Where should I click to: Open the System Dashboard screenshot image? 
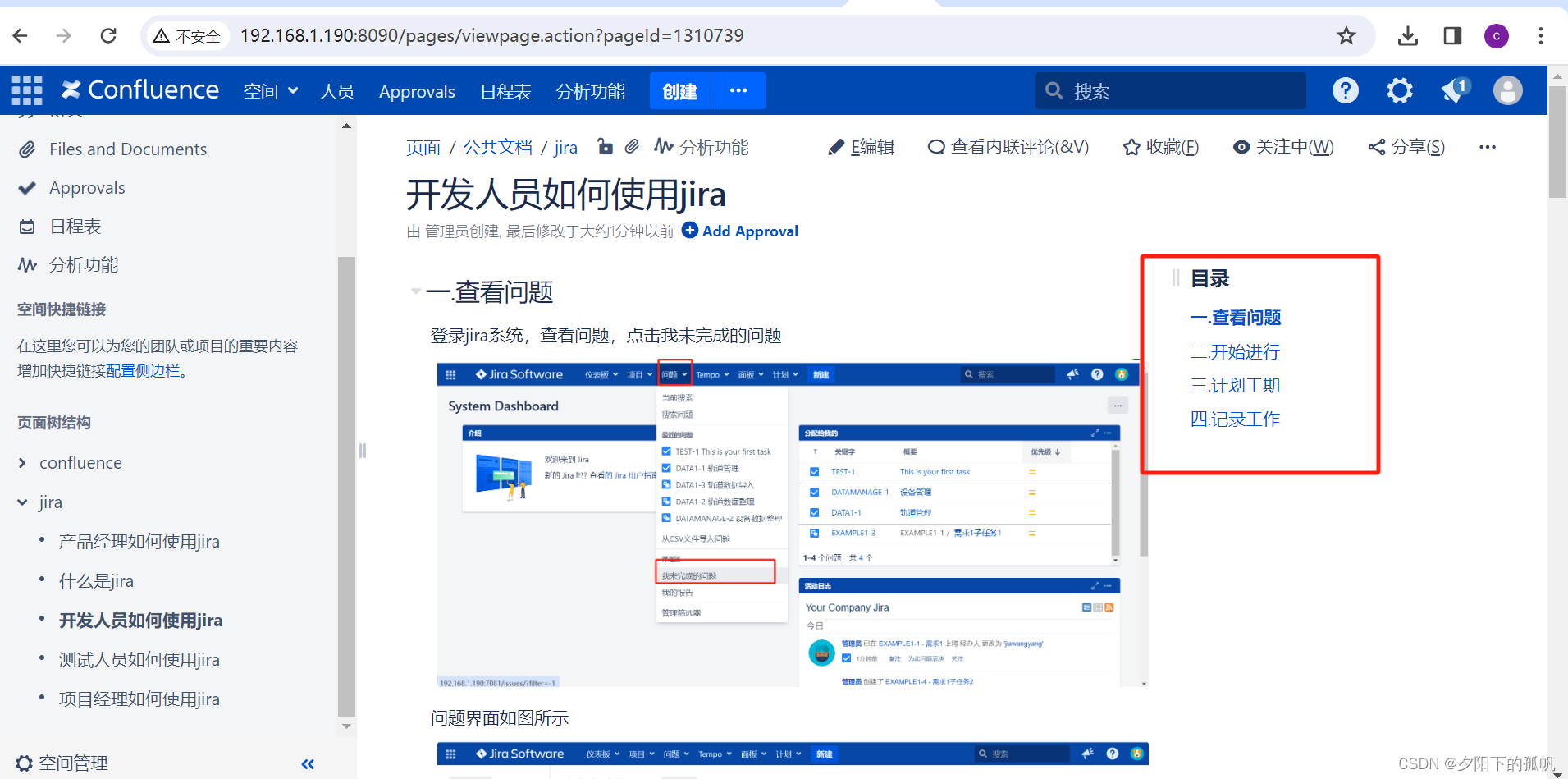click(792, 524)
